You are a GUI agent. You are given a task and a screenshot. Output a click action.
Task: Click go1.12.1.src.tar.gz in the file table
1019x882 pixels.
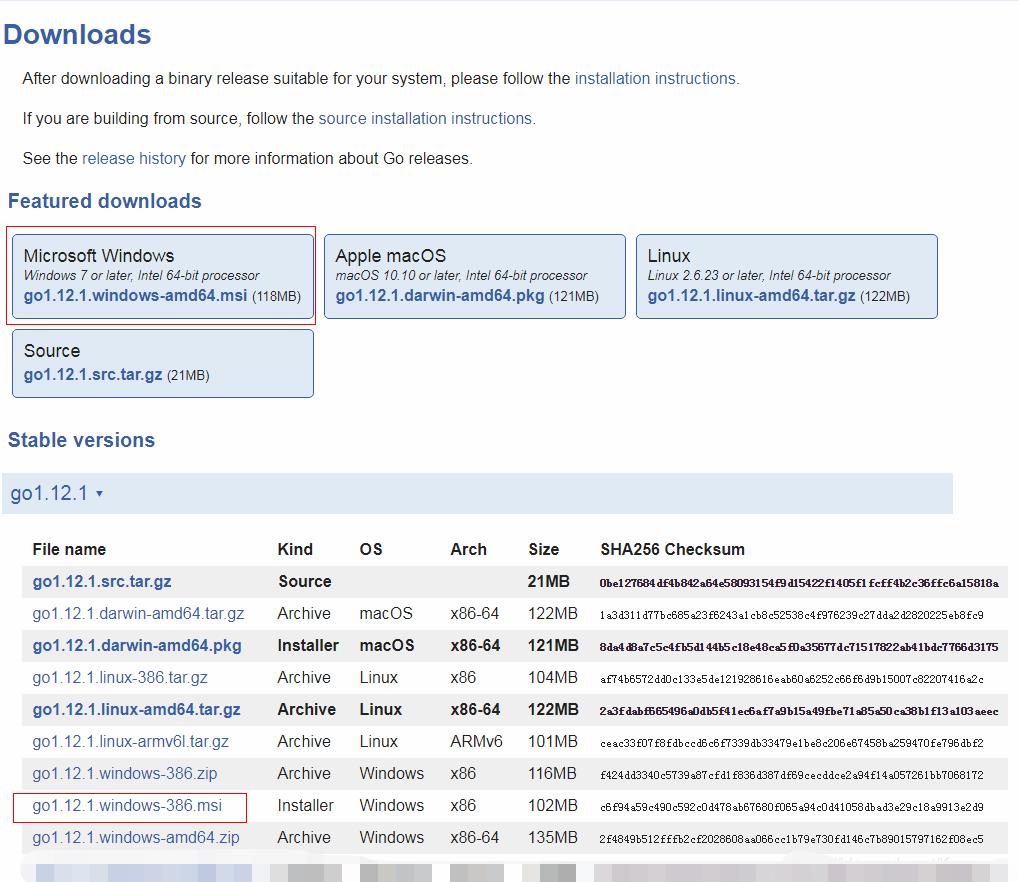pos(102,582)
